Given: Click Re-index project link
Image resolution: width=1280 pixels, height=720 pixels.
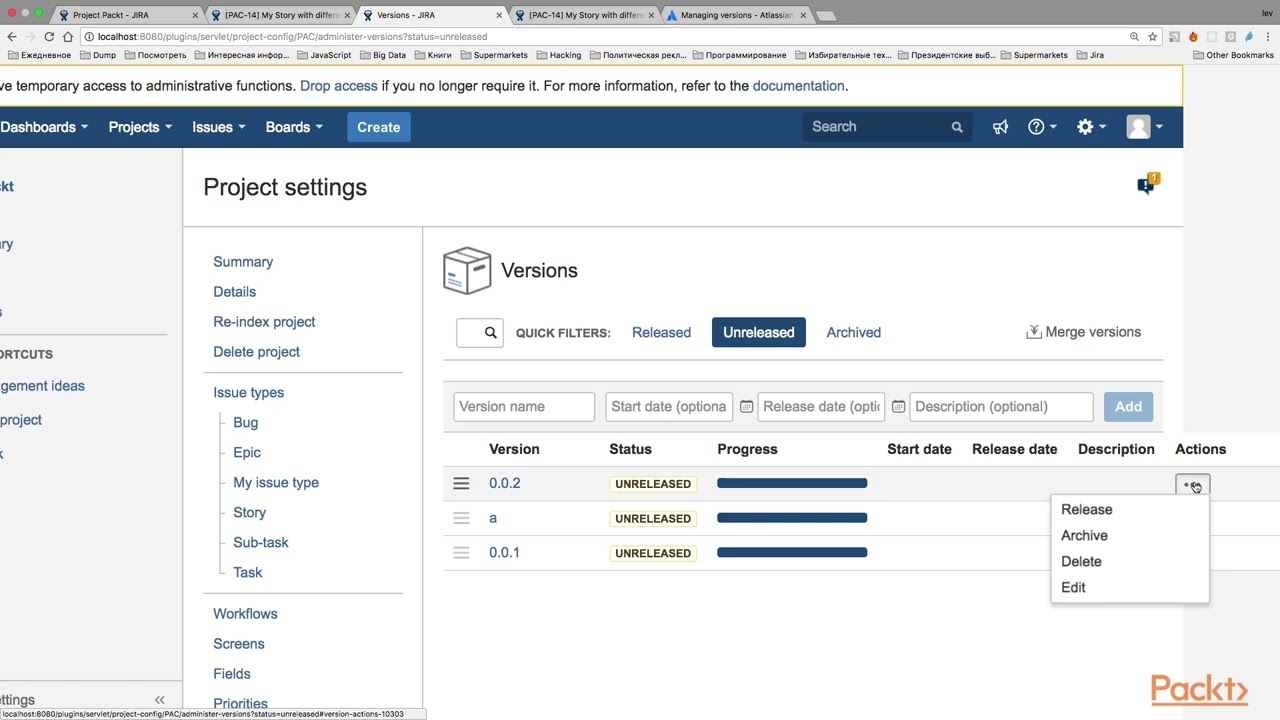Looking at the screenshot, I should tap(264, 322).
